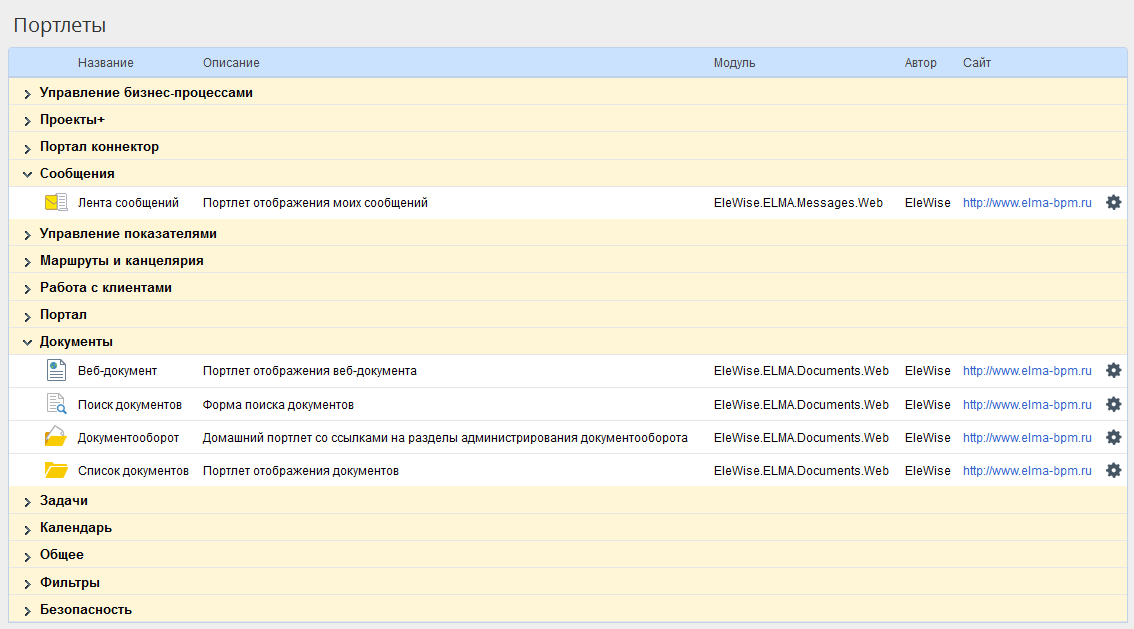Viewport: 1134px width, 629px height.
Task: Expand the Портал коннектор group
Action: [28, 147]
